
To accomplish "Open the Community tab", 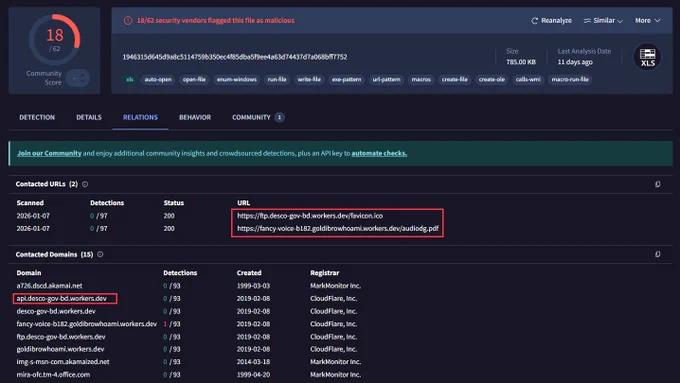I will [251, 117].
